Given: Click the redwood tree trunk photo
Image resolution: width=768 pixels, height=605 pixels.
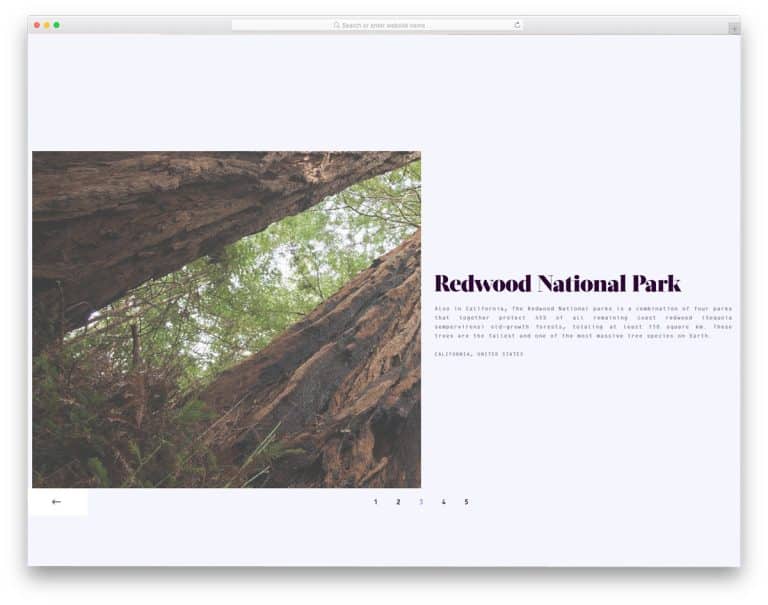Looking at the screenshot, I should [x=330, y=380].
